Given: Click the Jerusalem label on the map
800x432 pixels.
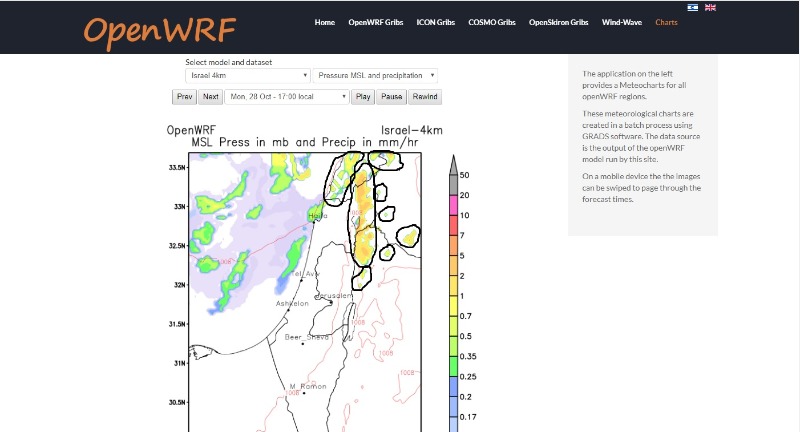Looking at the screenshot, I should [334, 296].
